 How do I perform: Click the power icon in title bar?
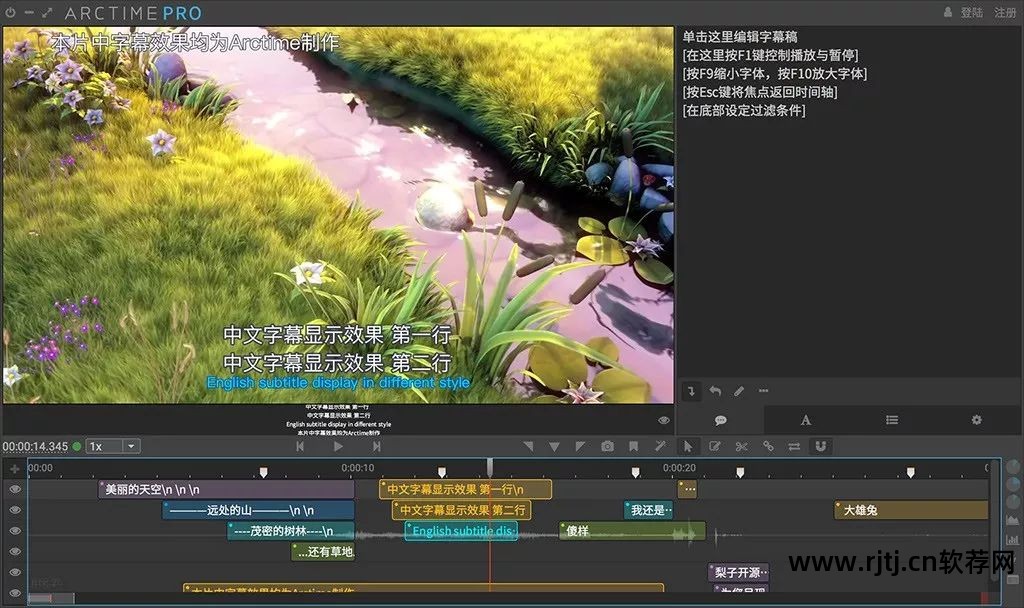coord(10,12)
